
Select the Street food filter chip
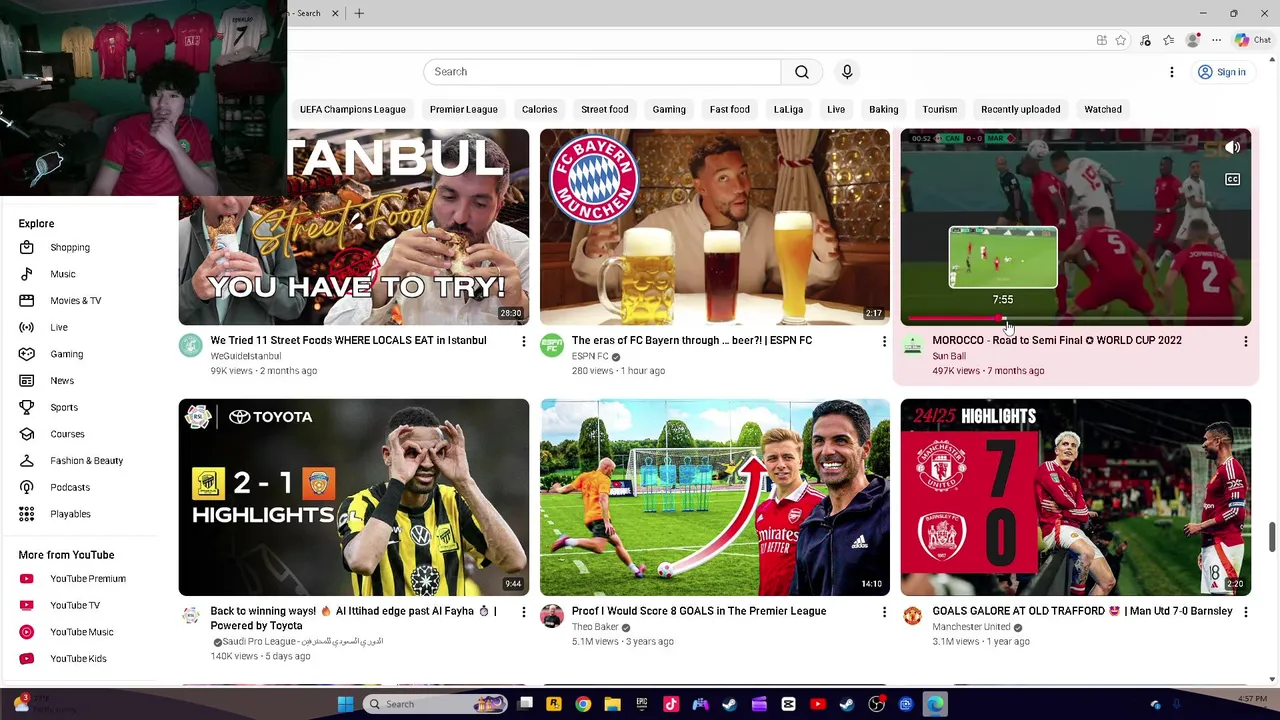click(604, 109)
